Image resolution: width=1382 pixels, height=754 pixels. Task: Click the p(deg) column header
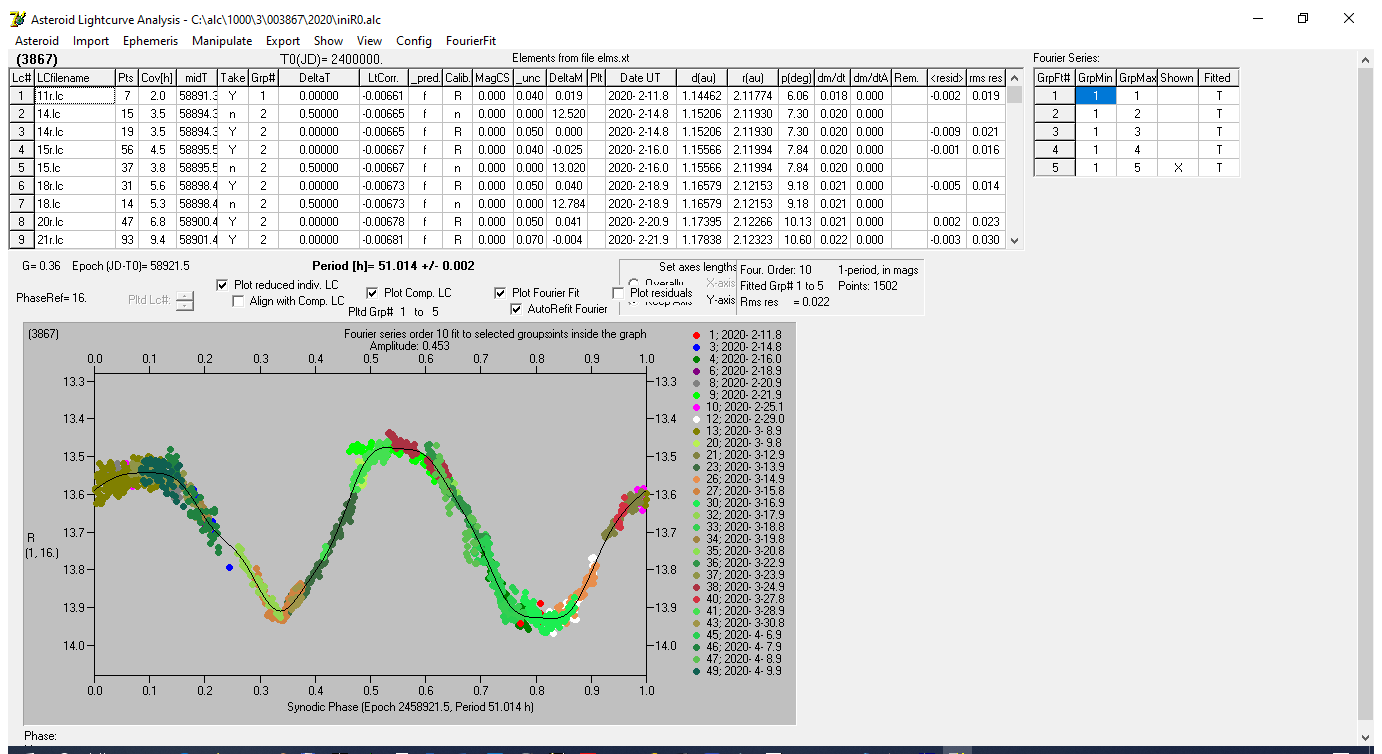click(796, 78)
